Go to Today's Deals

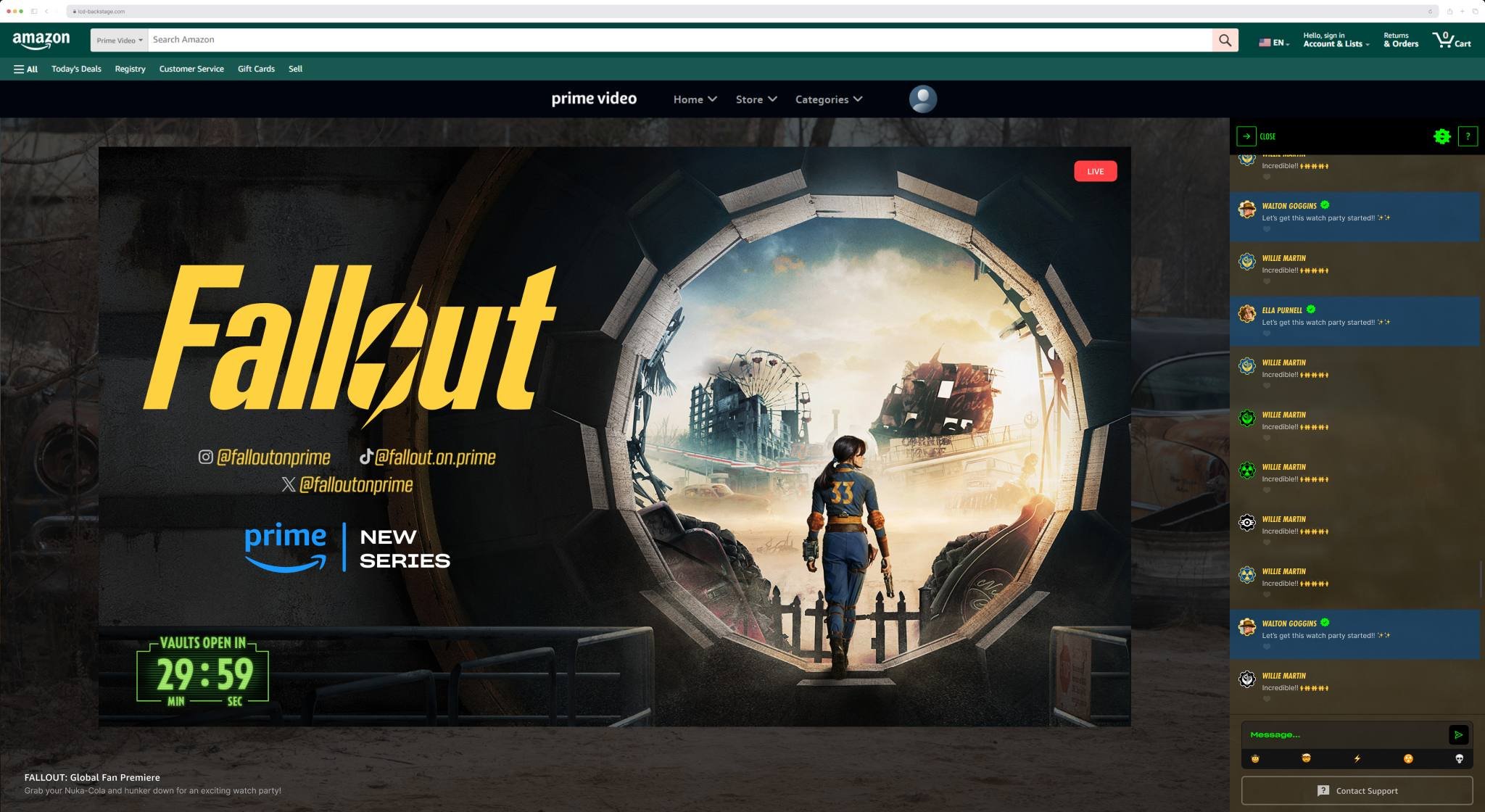click(76, 69)
